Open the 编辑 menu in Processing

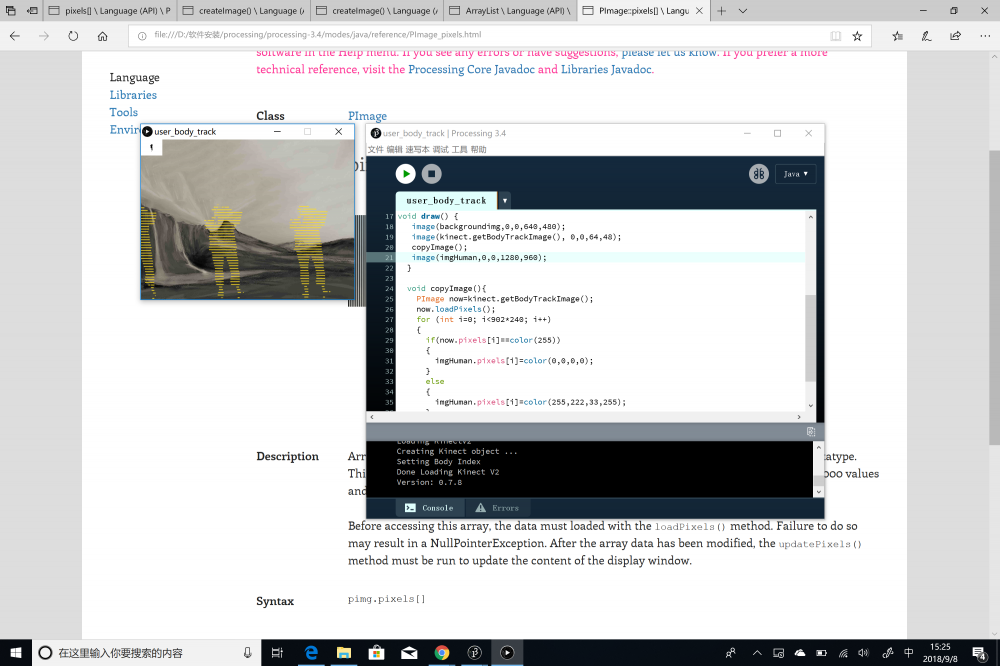tap(395, 149)
